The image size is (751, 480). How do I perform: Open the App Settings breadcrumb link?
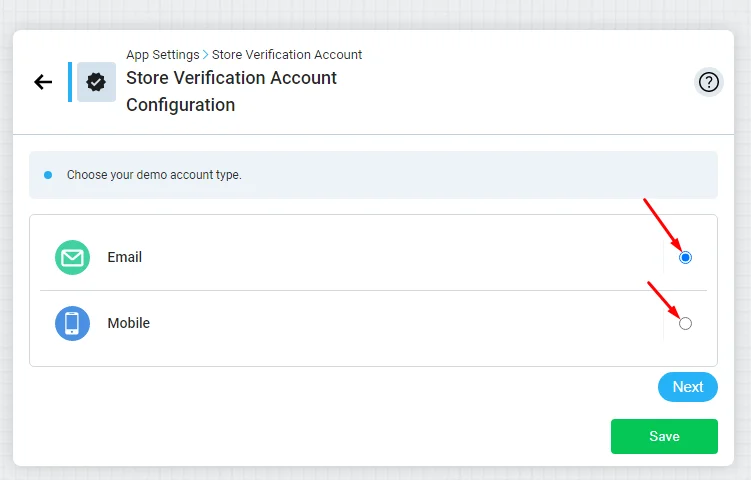[163, 55]
